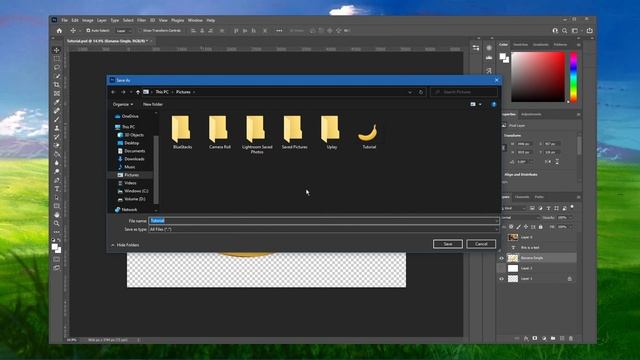Click the Cancel button

pyautogui.click(x=481, y=244)
